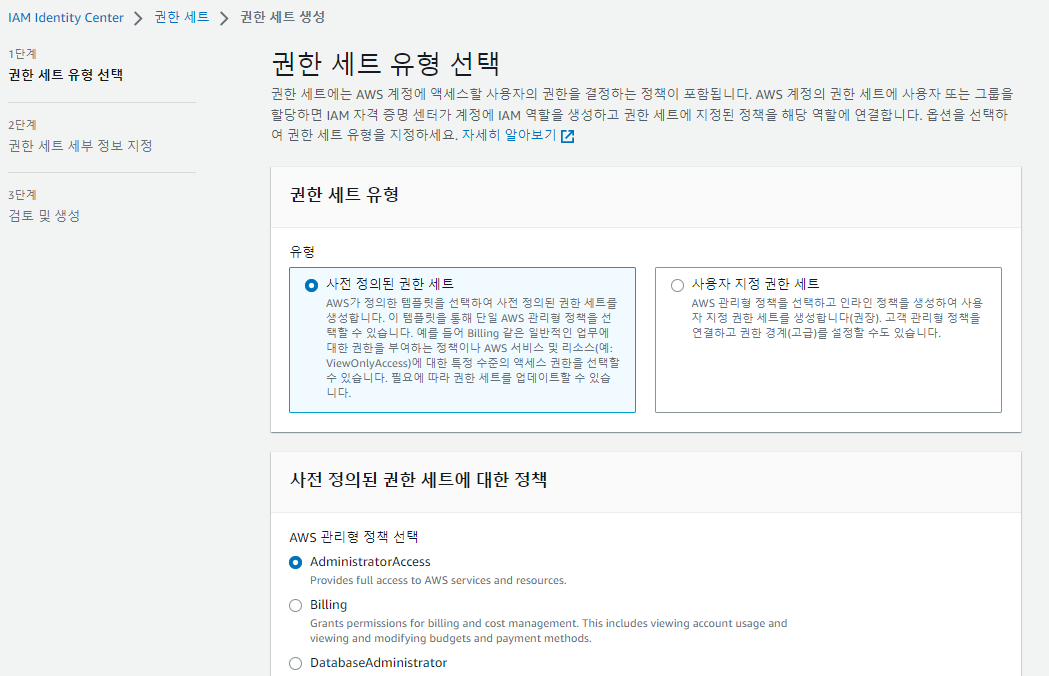Choose the Billing policy radio button
The image size is (1049, 676).
coord(296,605)
